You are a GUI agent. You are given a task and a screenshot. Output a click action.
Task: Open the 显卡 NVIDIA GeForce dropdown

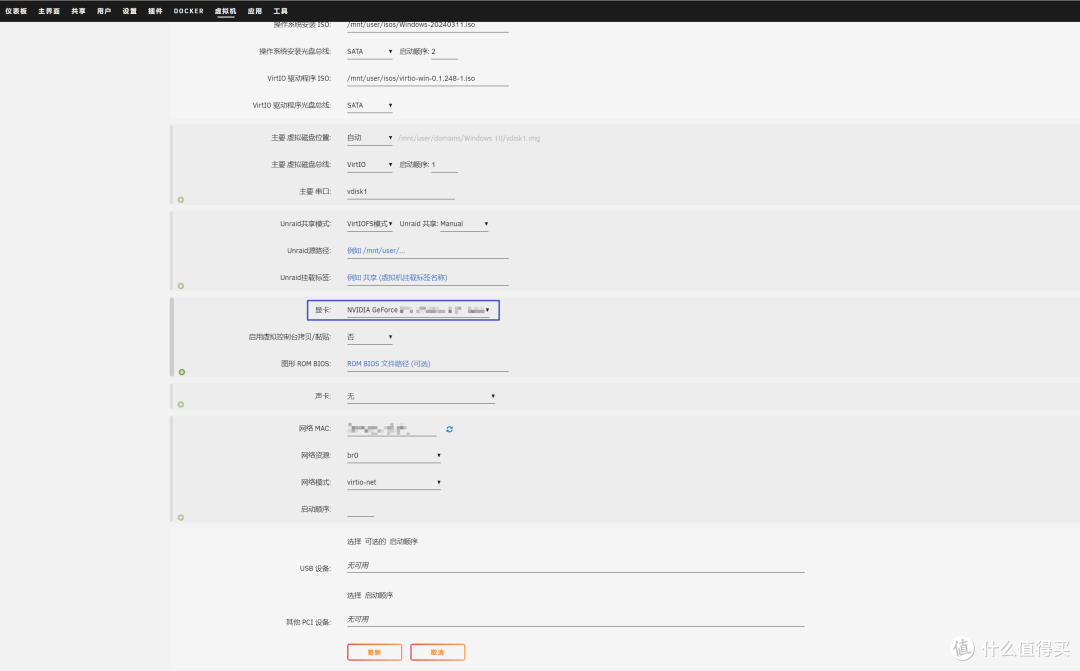(x=418, y=310)
